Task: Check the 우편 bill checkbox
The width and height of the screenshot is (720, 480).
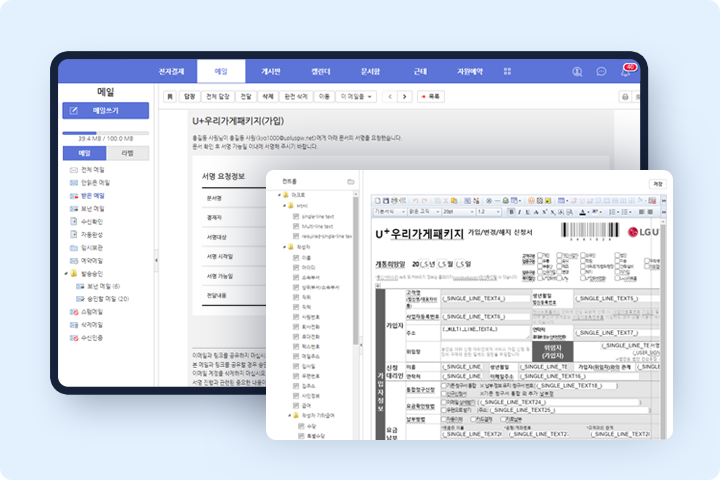Action: [444, 410]
